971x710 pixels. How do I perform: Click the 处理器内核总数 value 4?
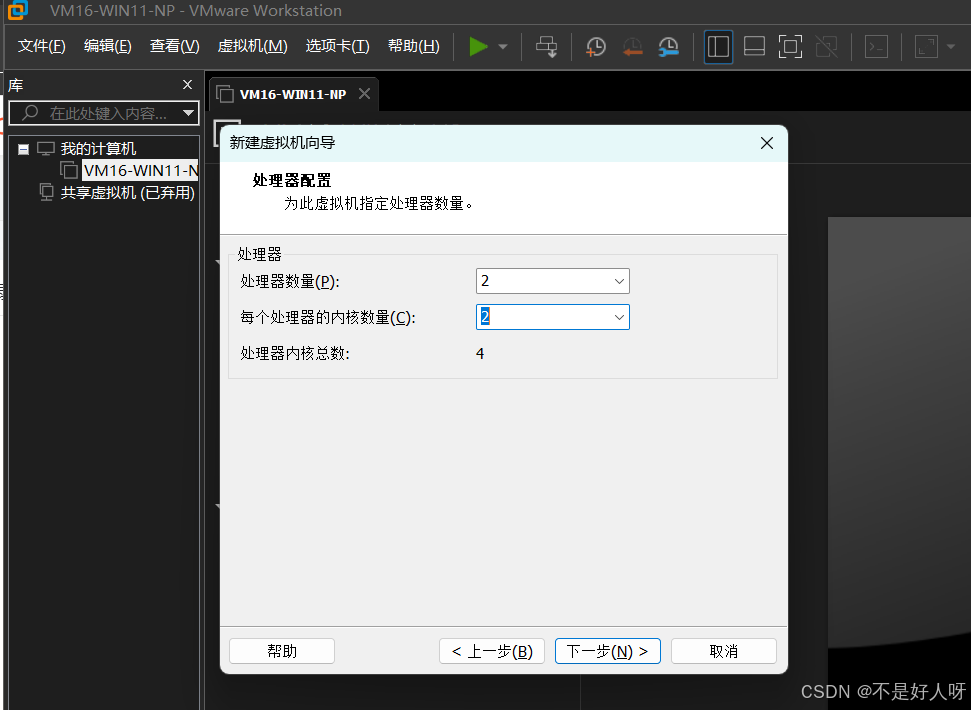(480, 353)
